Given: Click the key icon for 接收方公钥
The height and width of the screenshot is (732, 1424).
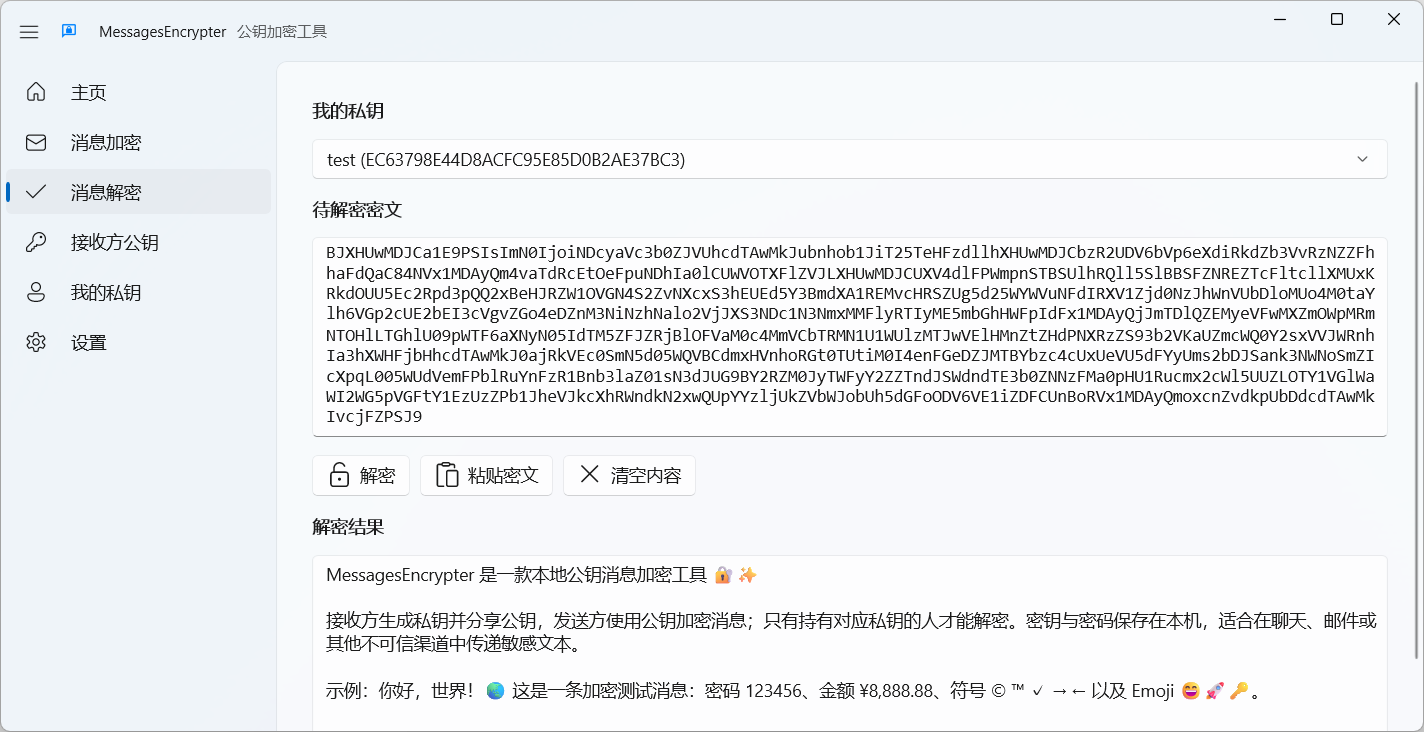Looking at the screenshot, I should tap(36, 242).
